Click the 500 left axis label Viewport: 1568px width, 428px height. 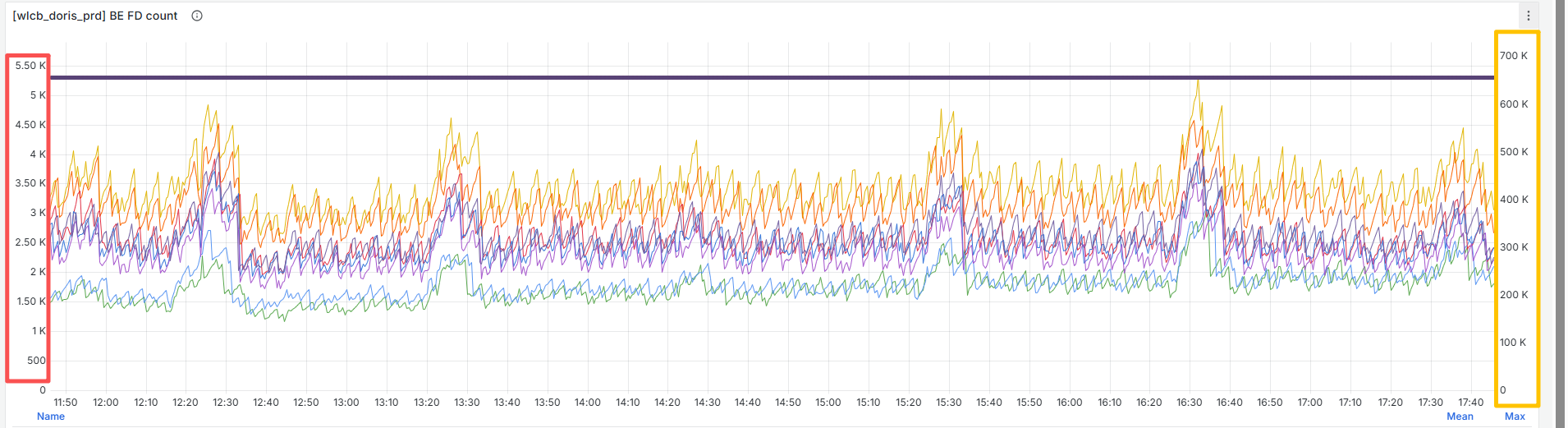pos(36,361)
